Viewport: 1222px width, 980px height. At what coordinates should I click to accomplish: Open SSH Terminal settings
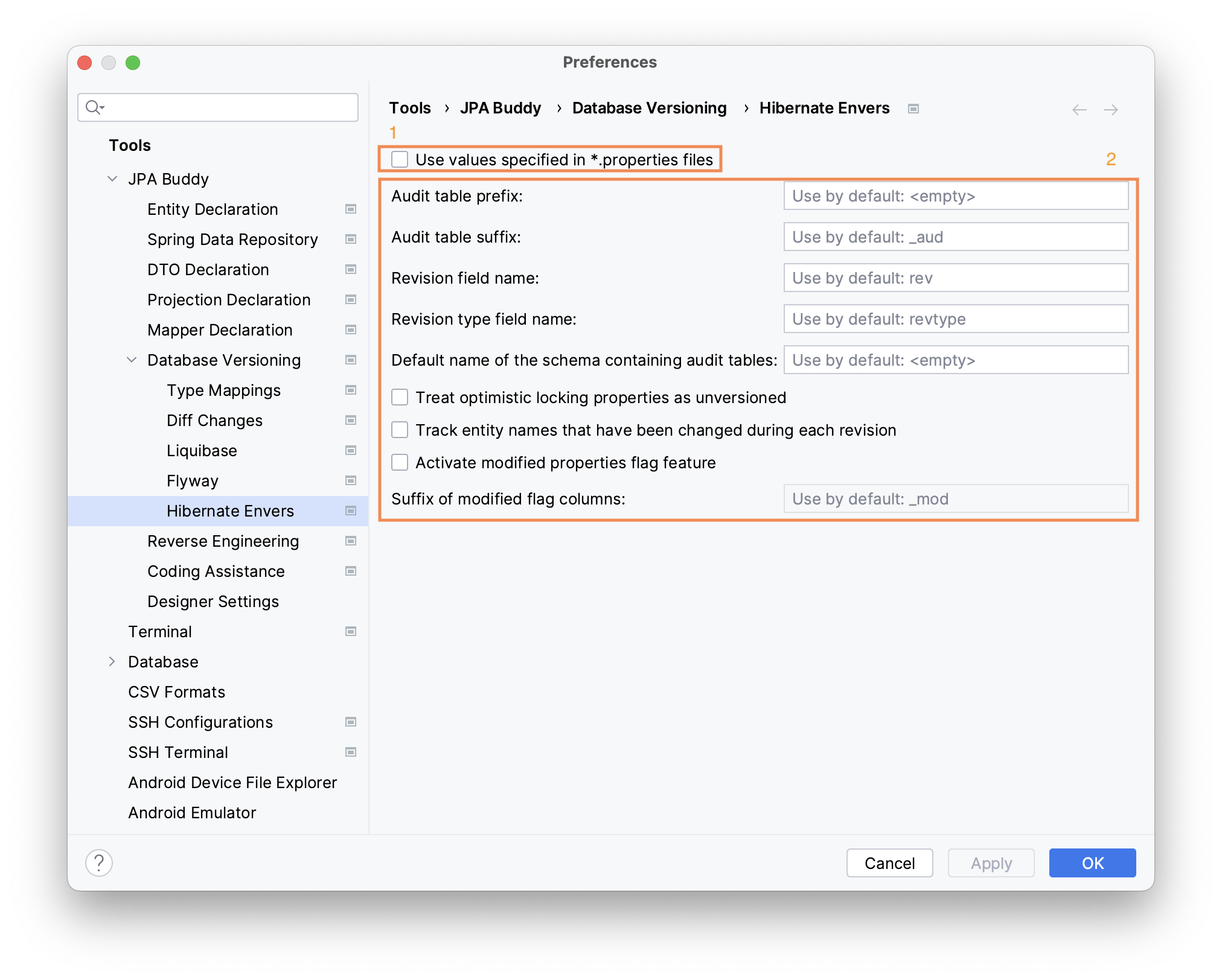178,752
